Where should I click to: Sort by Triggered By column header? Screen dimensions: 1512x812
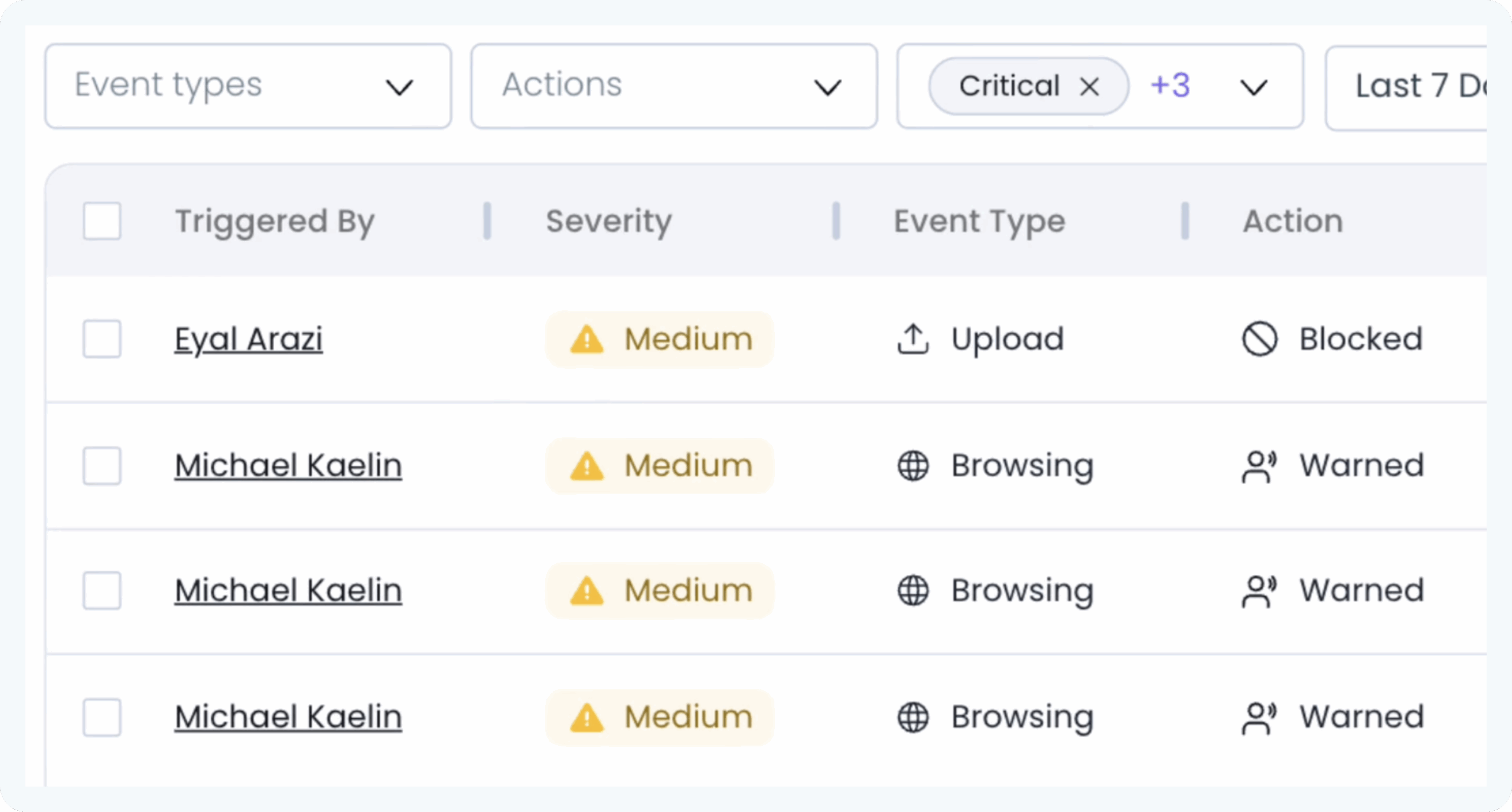pyautogui.click(x=275, y=222)
